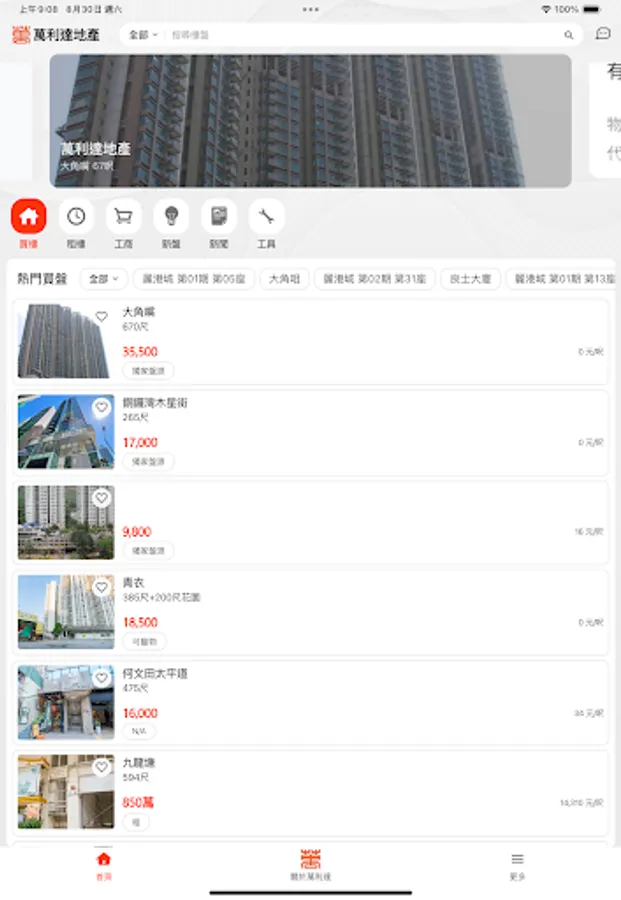Open the chat message icon in header

(x=603, y=34)
